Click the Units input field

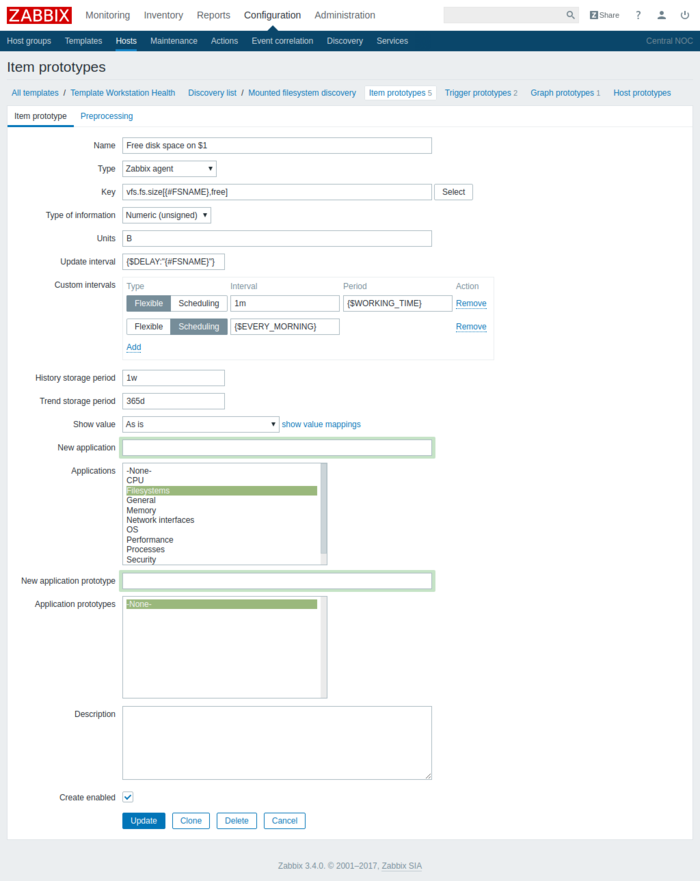pos(277,238)
